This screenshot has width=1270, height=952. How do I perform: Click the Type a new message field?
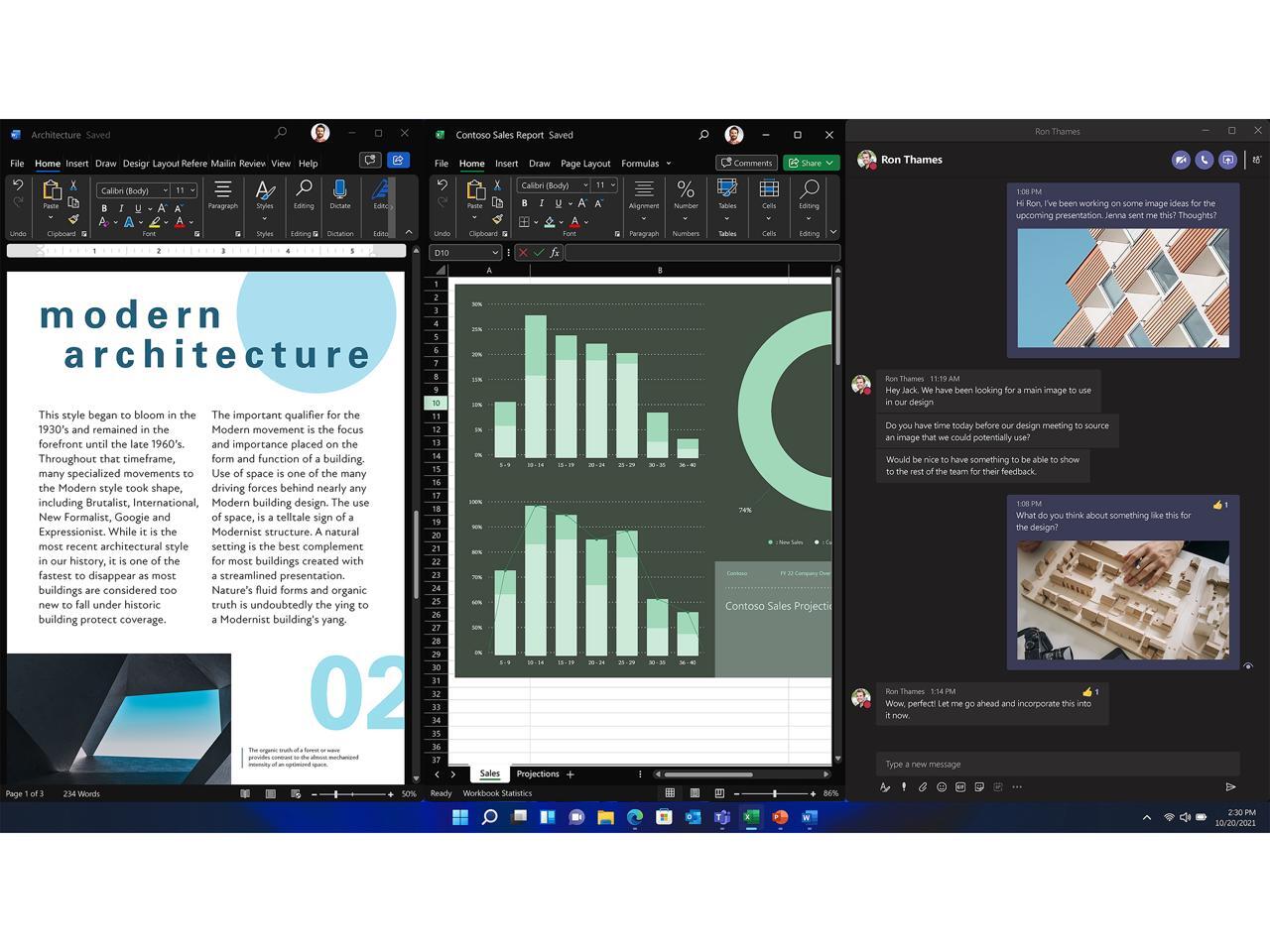point(1057,764)
